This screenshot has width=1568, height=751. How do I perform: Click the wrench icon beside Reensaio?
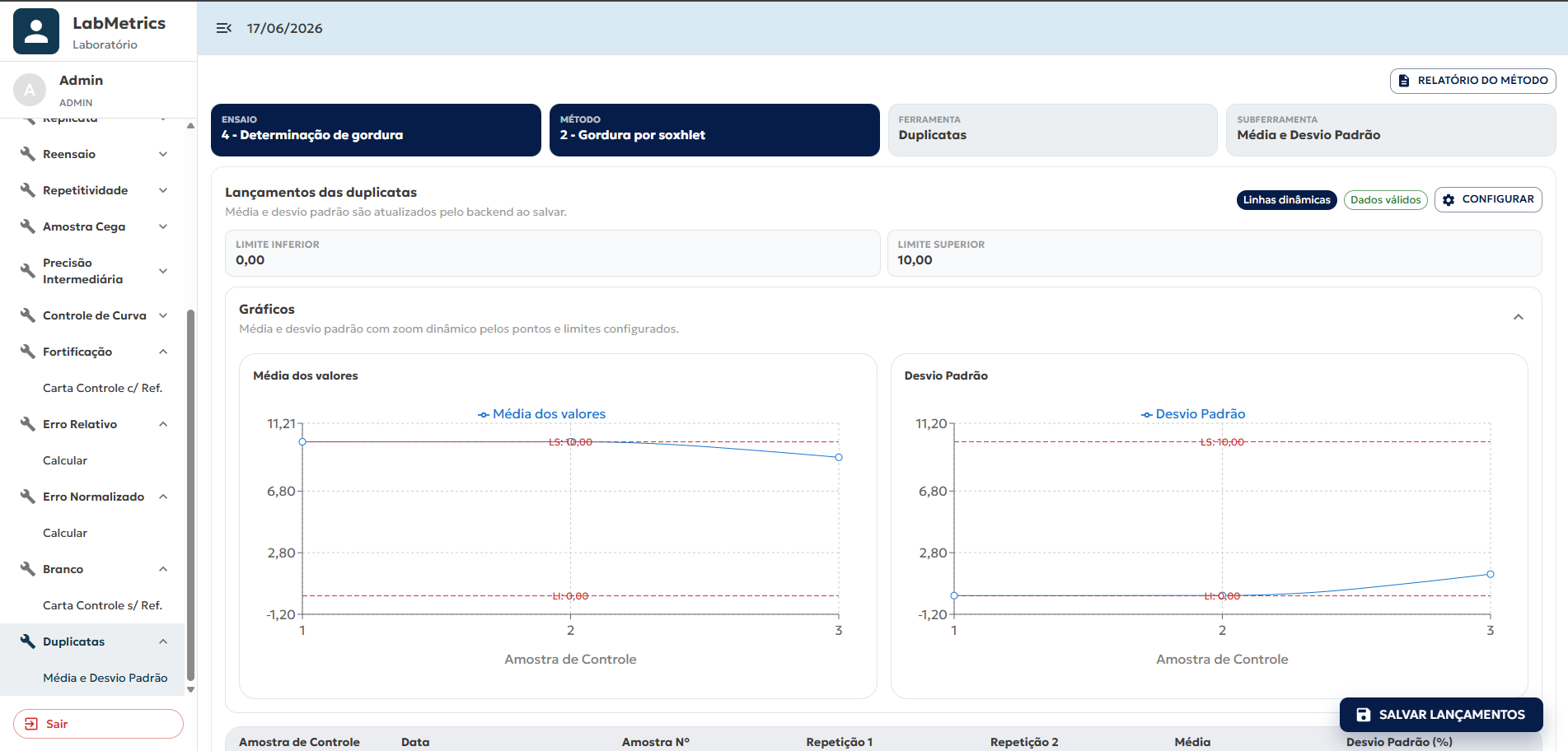click(x=28, y=154)
